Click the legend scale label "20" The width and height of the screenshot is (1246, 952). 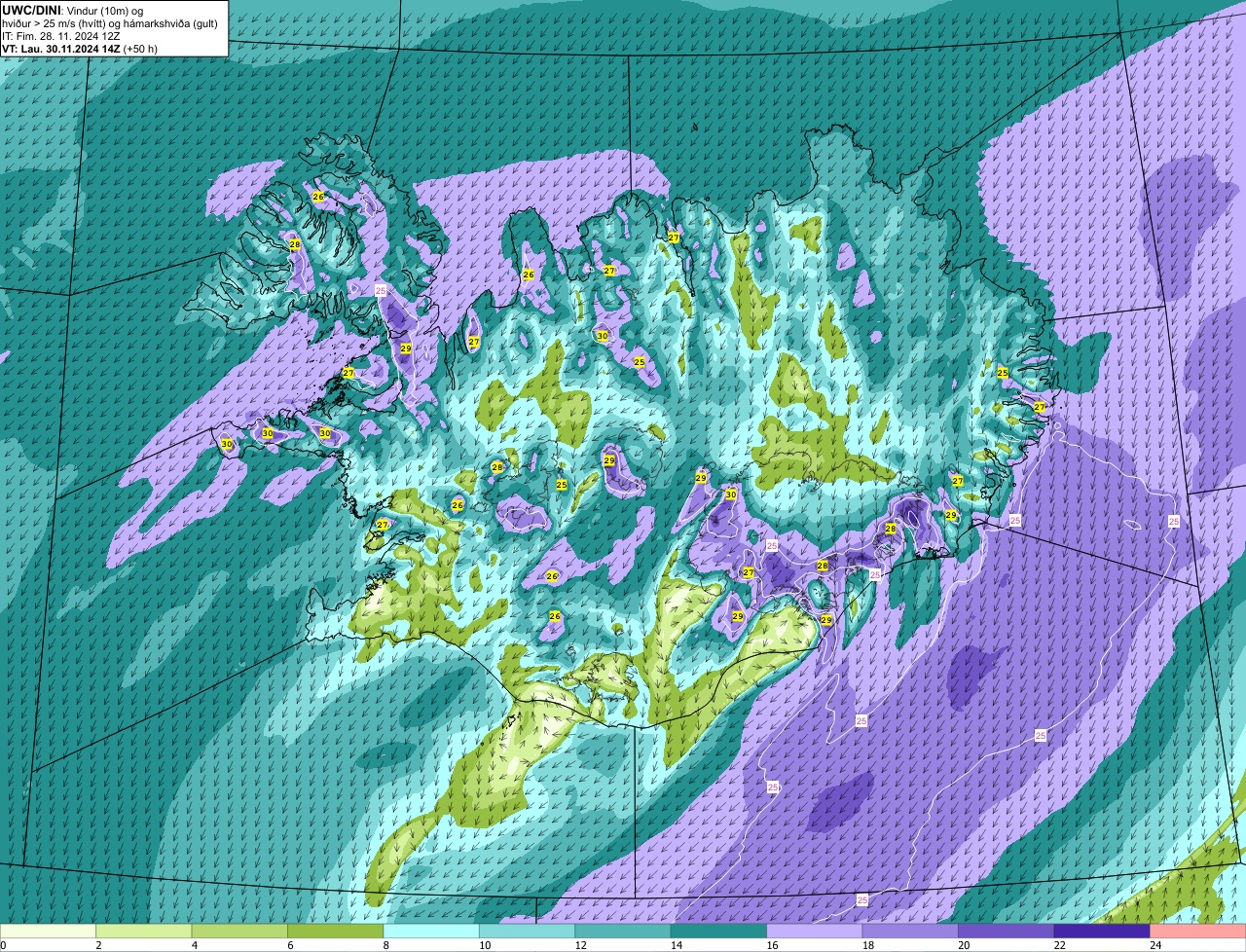[x=963, y=945]
